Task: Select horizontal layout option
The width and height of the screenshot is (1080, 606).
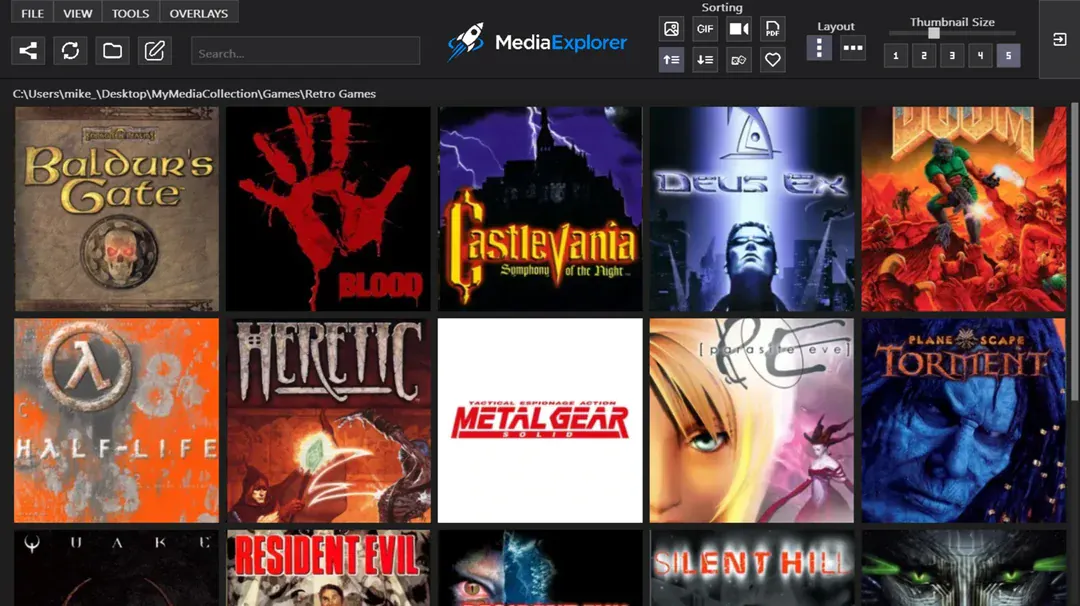Action: pos(853,48)
